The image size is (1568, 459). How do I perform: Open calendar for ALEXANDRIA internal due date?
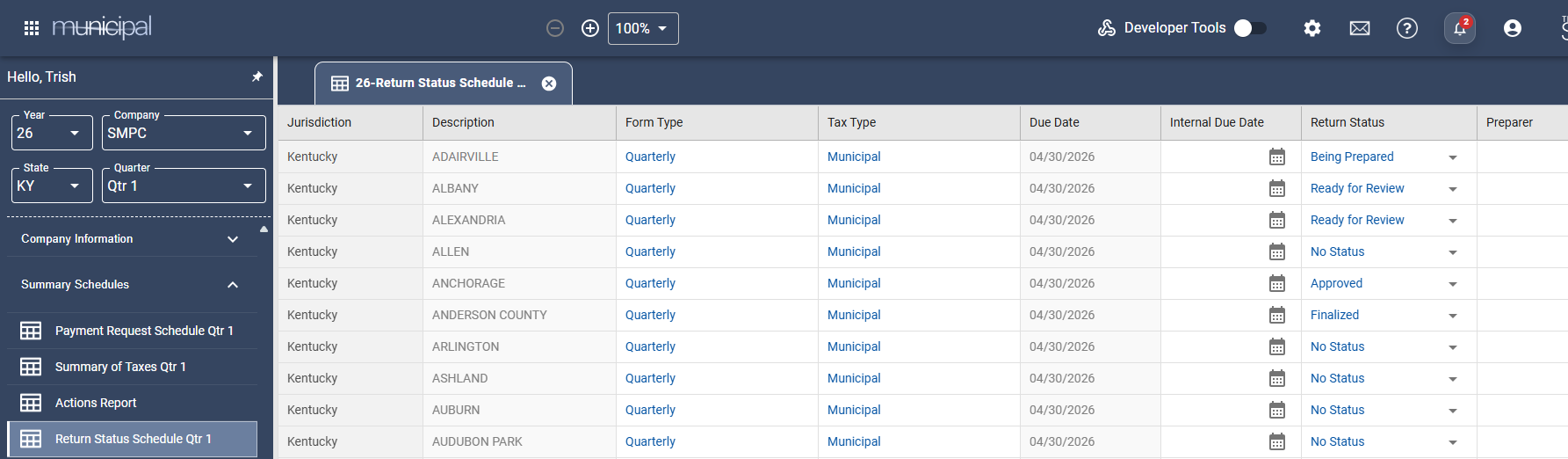click(x=1277, y=220)
